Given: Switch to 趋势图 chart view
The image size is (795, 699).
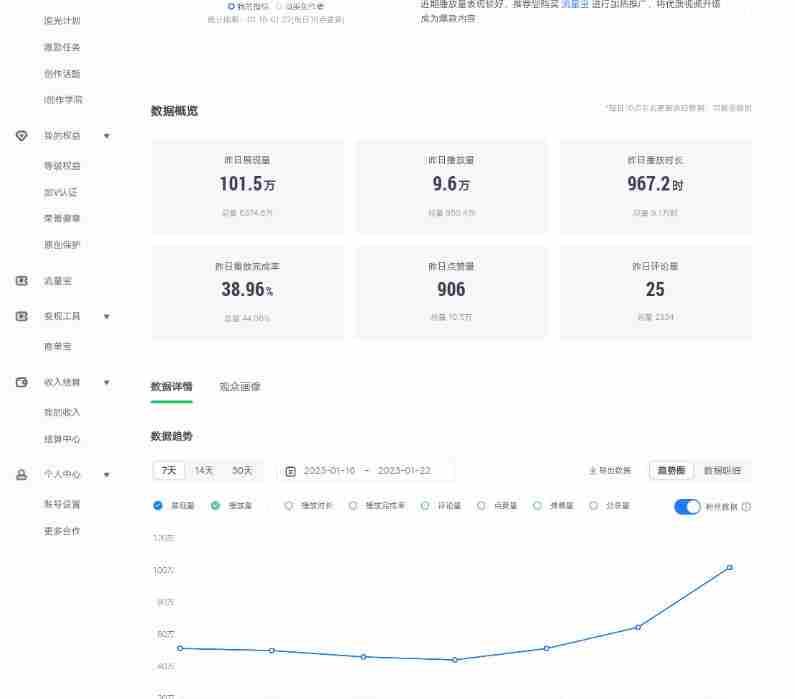Looking at the screenshot, I should [671, 470].
